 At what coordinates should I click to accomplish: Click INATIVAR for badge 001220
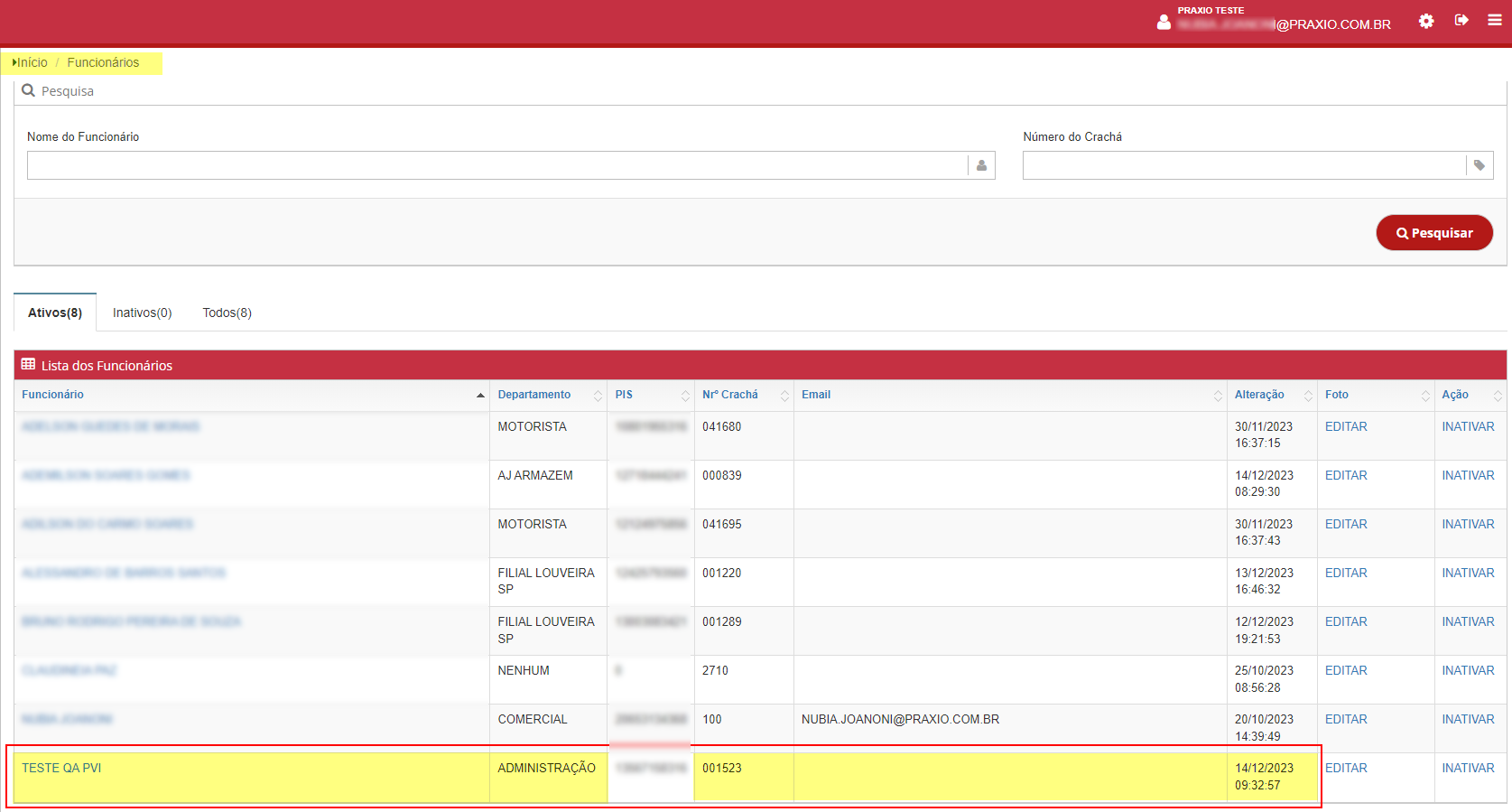click(x=1468, y=573)
